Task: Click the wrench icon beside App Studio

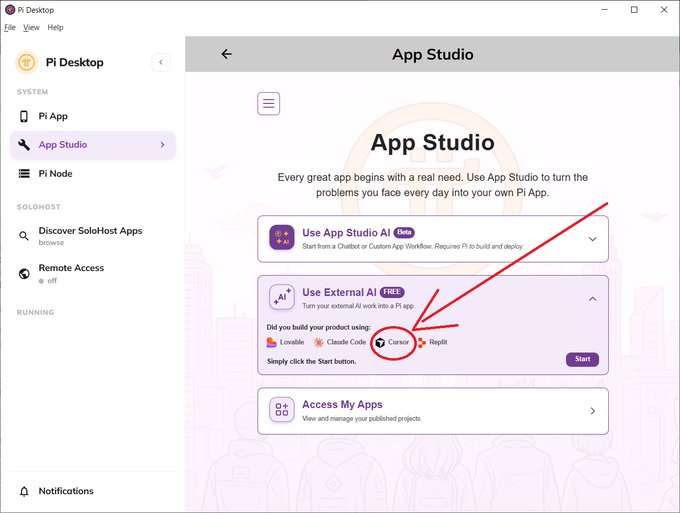Action: click(x=24, y=145)
